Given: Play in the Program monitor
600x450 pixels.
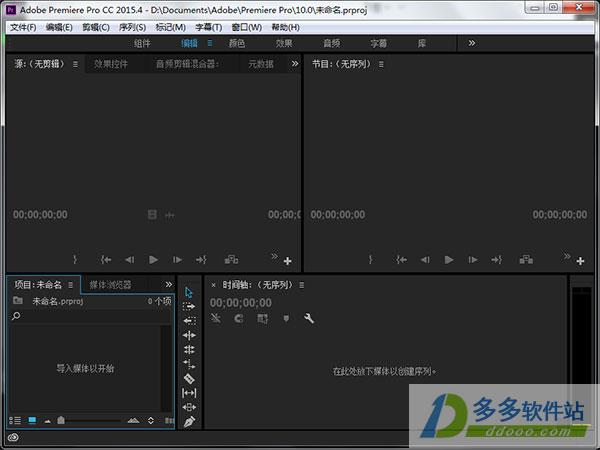Looking at the screenshot, I should click(x=449, y=260).
